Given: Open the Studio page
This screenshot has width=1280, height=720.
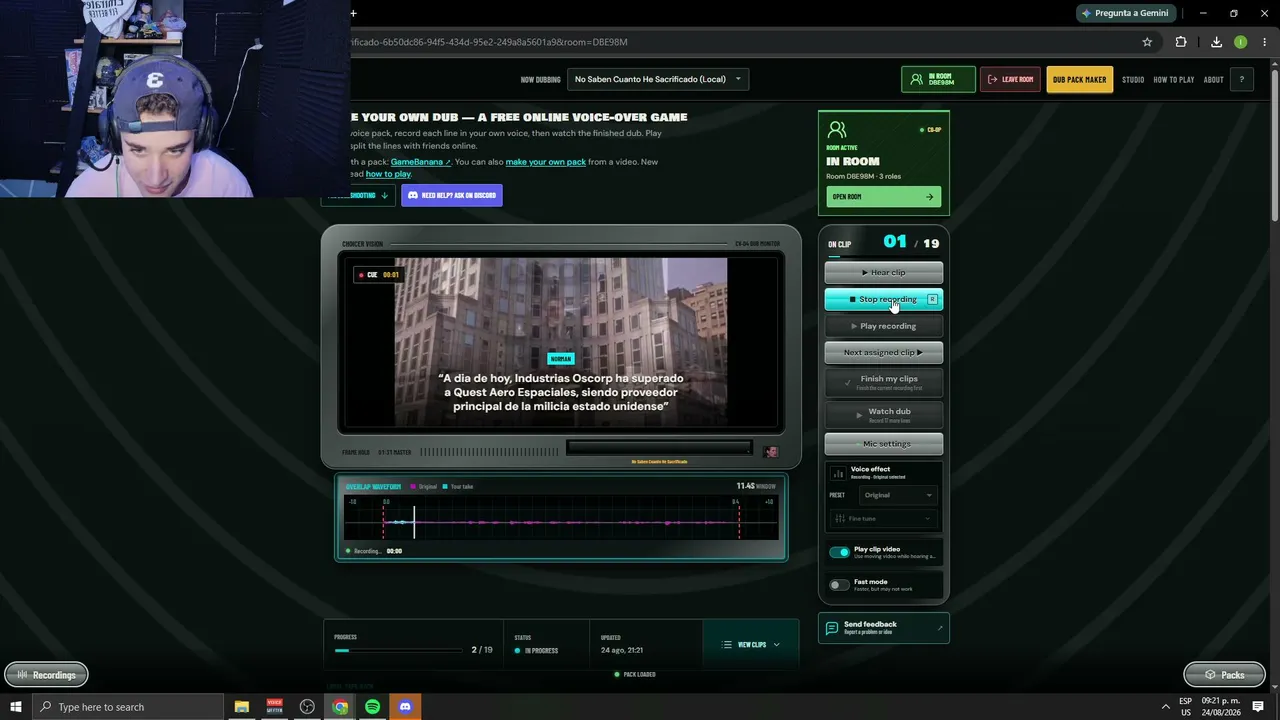Looking at the screenshot, I should 1133,80.
